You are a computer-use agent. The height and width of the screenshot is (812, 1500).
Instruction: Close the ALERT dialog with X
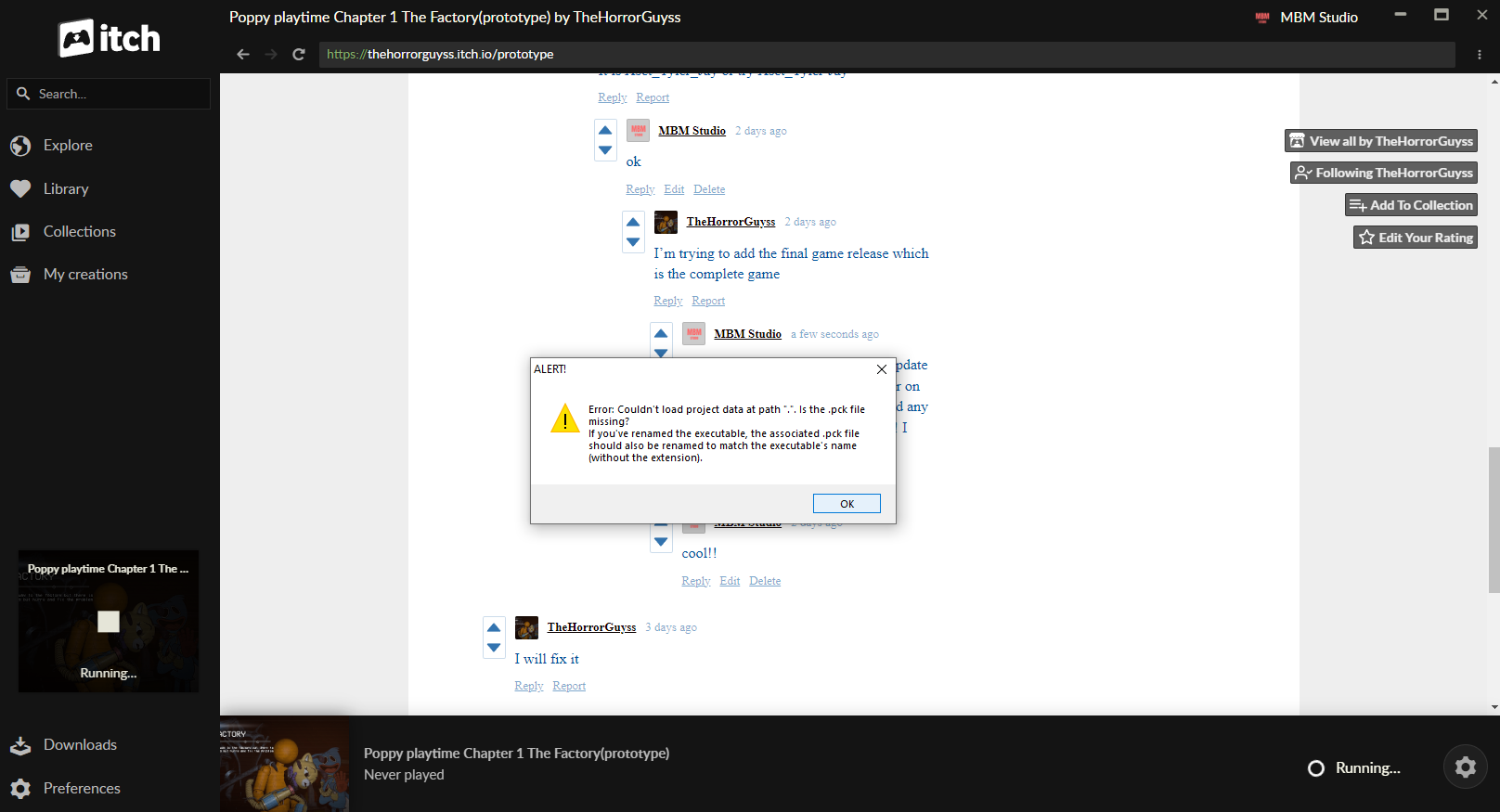[882, 369]
